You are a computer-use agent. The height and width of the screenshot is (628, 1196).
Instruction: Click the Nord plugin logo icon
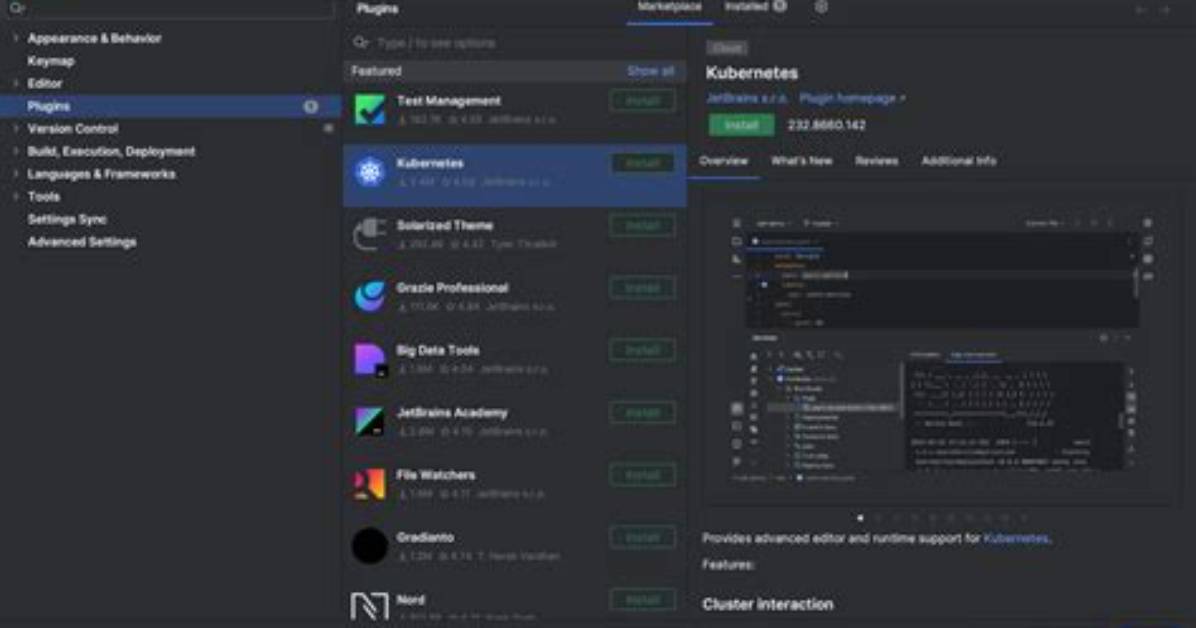370,607
